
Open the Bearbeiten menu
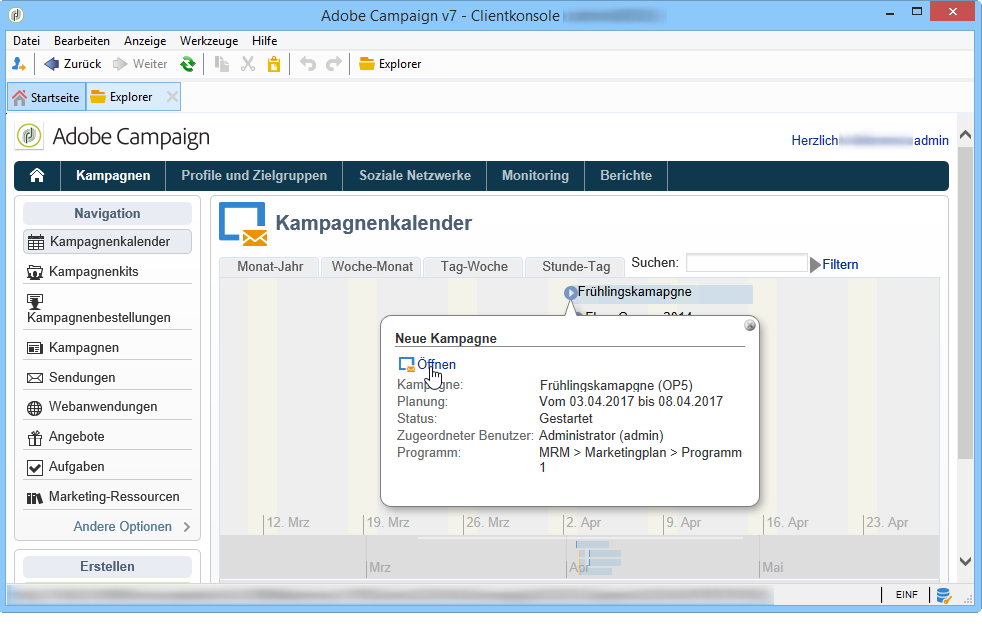pos(81,41)
